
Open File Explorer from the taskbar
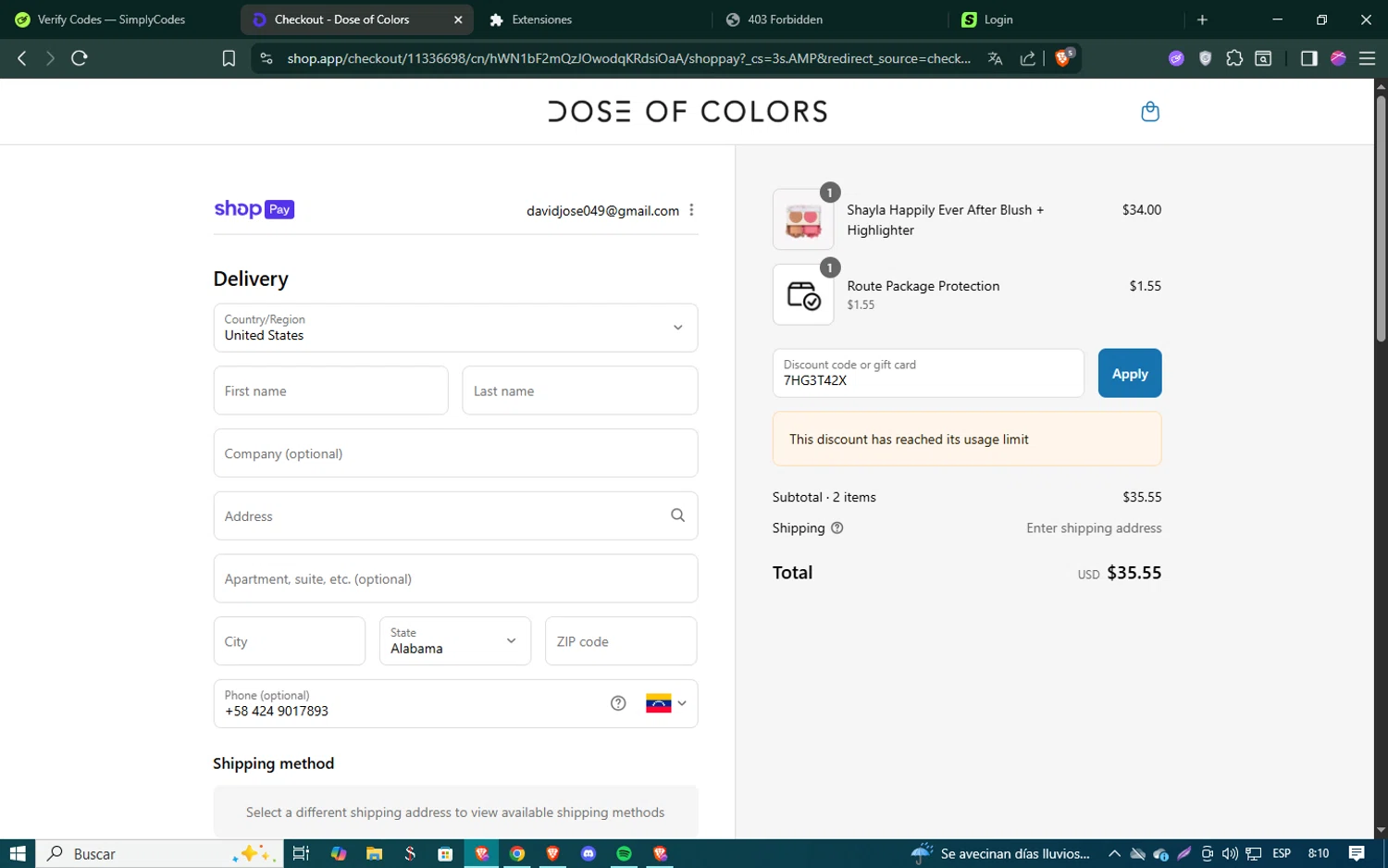coord(374,853)
